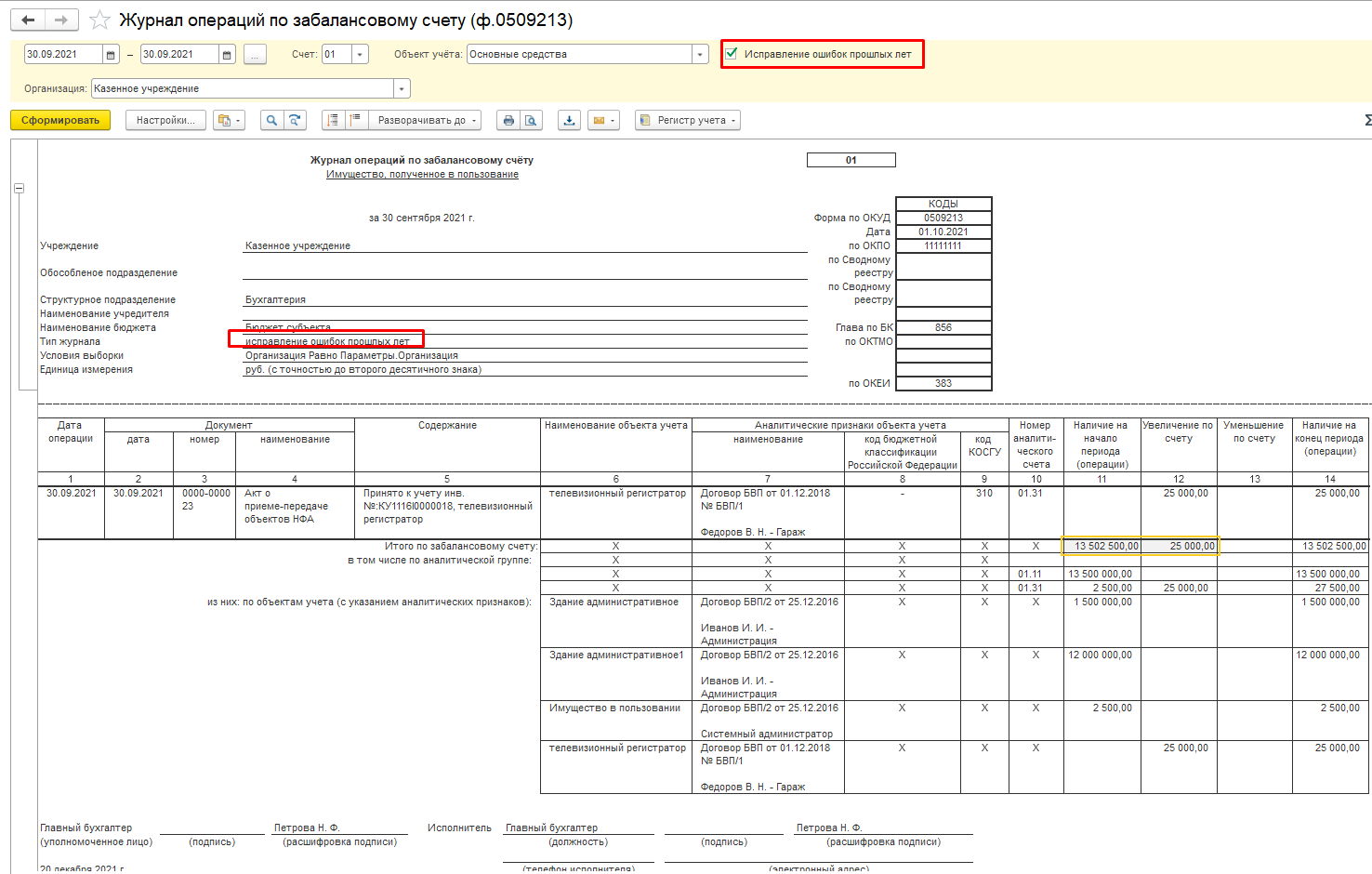Screen dimensions: 1372x874
Task: Show sum sigma icon at right
Action: click(x=1366, y=120)
